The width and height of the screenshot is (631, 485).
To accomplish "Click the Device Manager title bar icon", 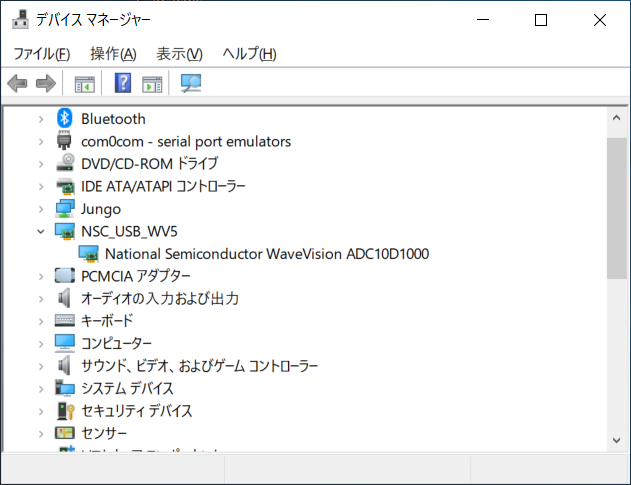I will (20, 19).
